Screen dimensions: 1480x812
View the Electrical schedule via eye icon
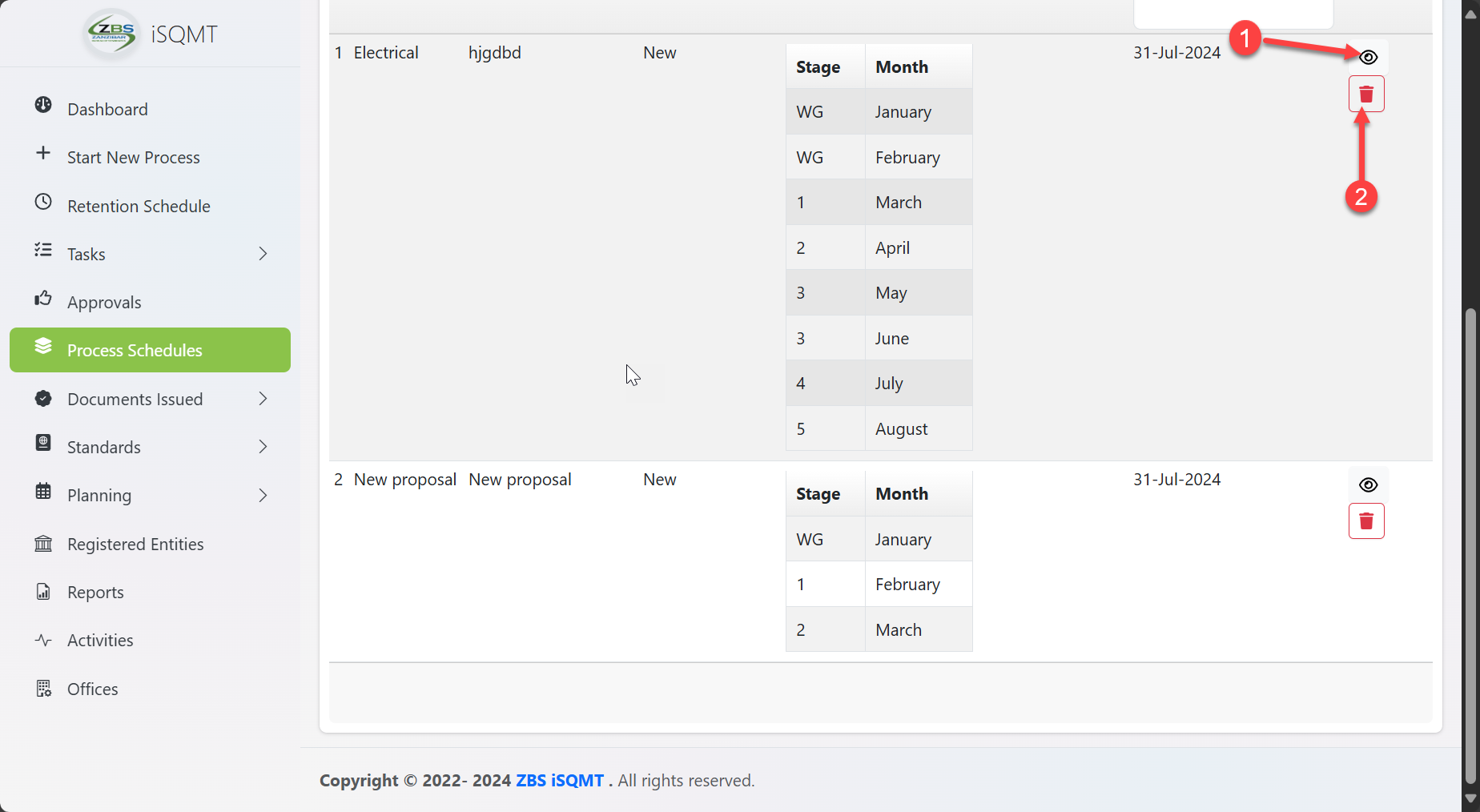click(1368, 58)
